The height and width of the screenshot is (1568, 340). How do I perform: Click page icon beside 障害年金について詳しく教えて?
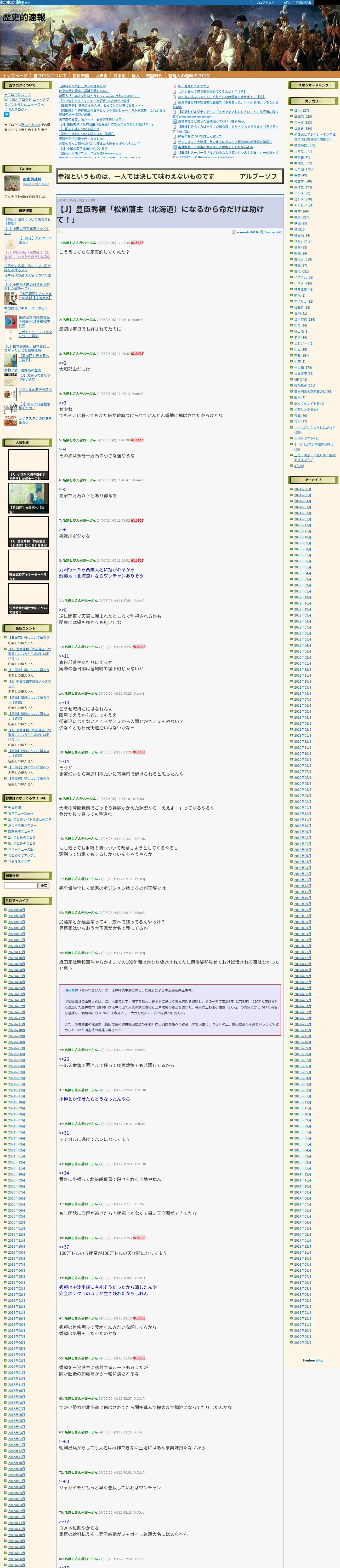click(x=175, y=136)
